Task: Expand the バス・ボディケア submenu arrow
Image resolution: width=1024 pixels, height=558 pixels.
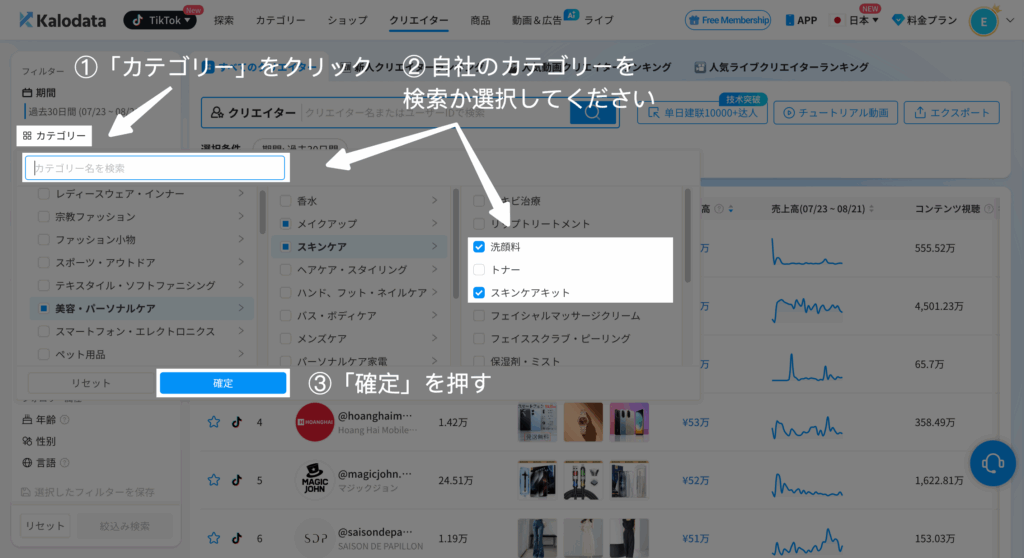Action: (x=434, y=315)
